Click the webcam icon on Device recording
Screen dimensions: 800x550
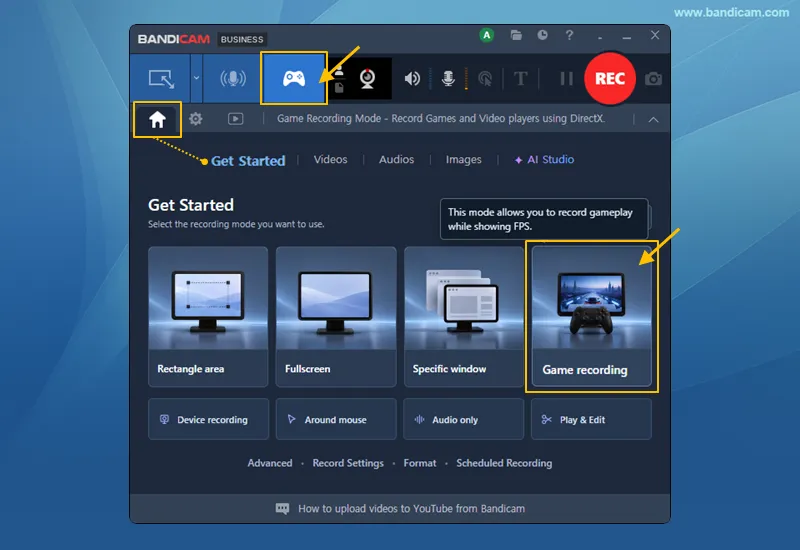pos(164,419)
